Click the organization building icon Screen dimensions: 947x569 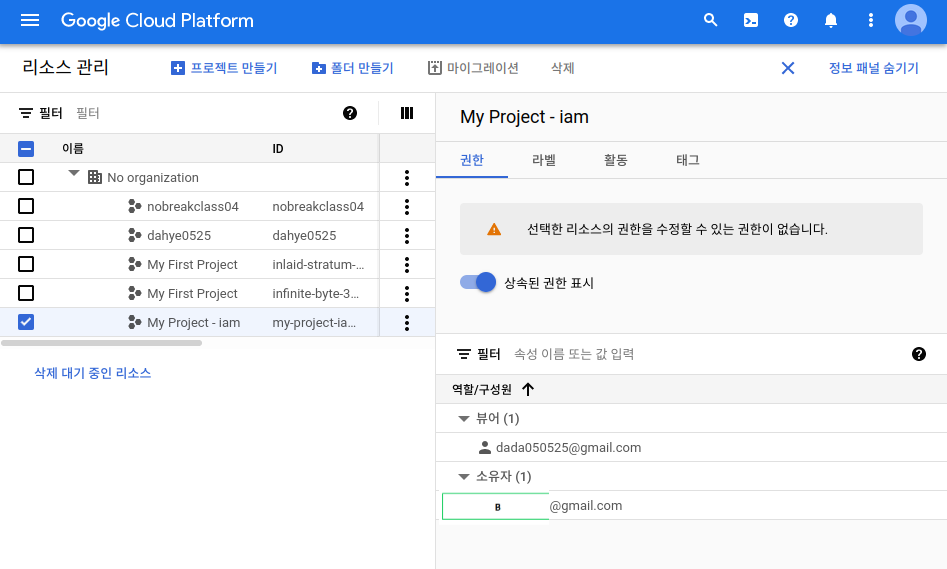point(95,177)
